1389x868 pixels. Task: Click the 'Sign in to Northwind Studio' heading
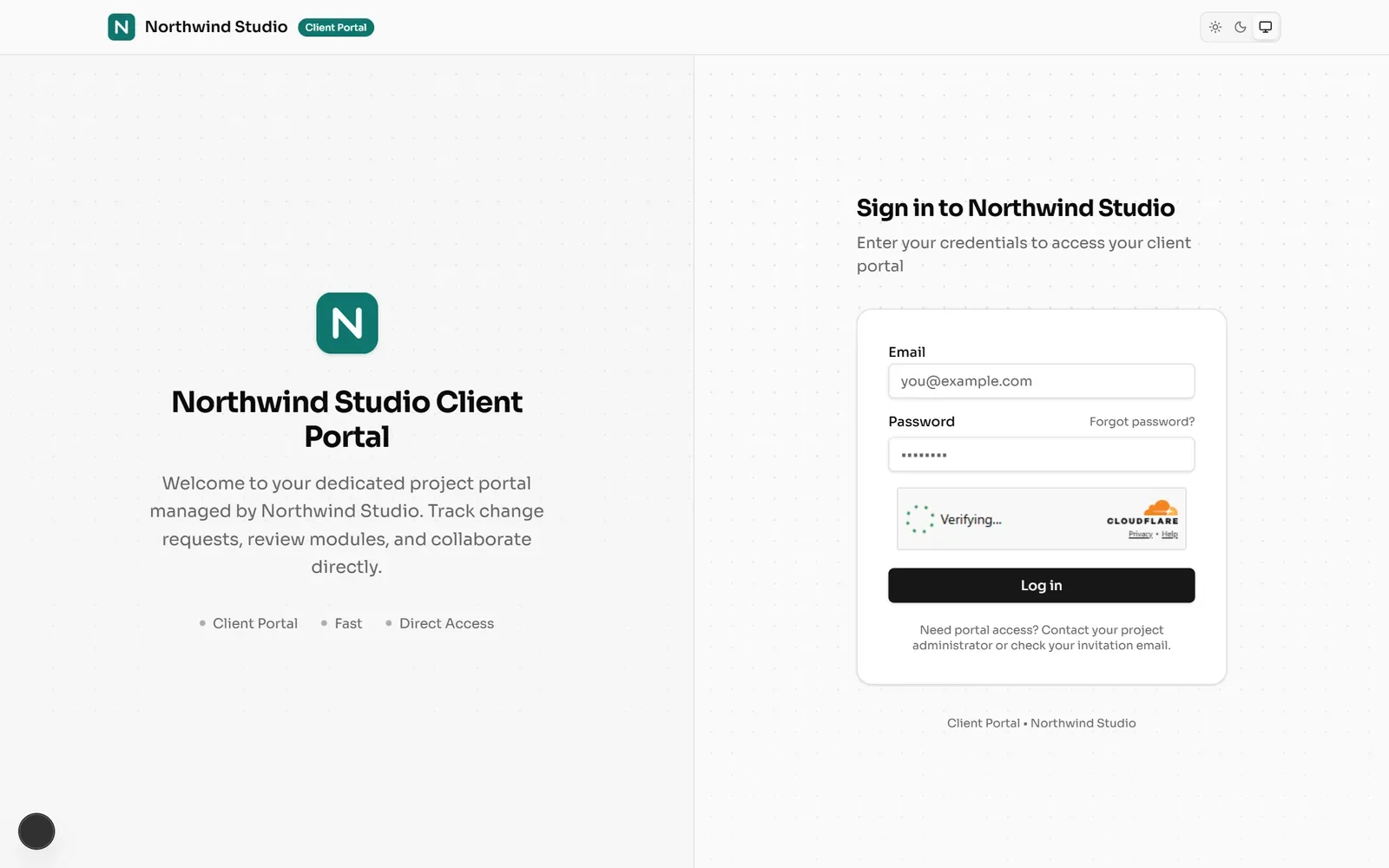[1016, 208]
